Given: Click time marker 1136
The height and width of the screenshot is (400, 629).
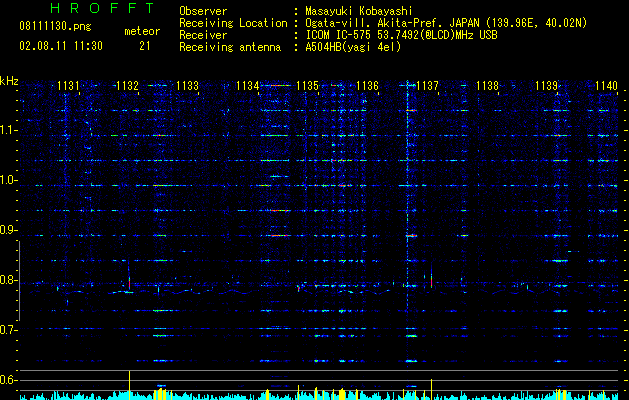Looking at the screenshot, I should point(367,86).
